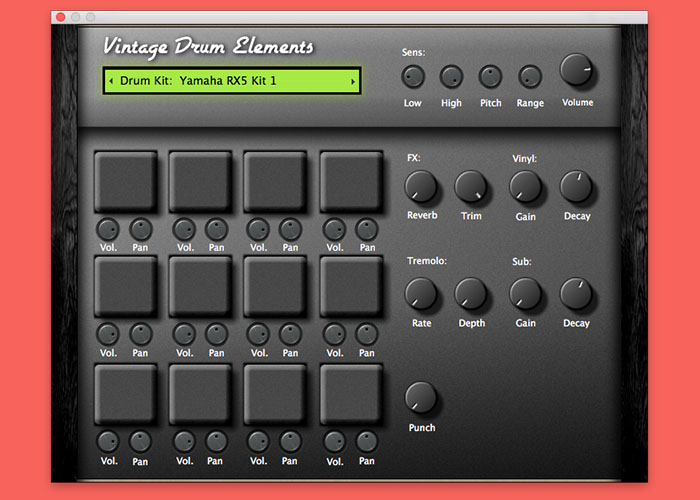Trigger the last drum pad in bottom row
This screenshot has height=500, width=700.
(x=351, y=395)
